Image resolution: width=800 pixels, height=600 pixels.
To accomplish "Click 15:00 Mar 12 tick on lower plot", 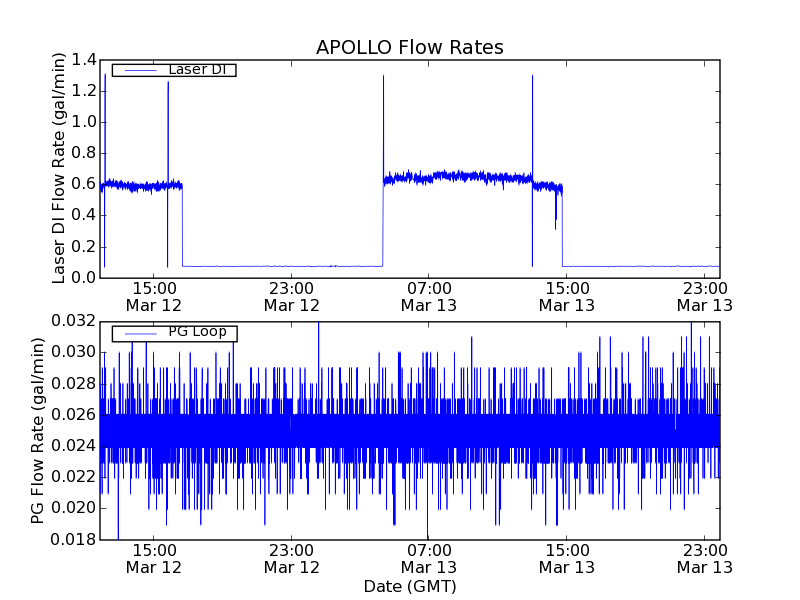I will [x=153, y=559].
